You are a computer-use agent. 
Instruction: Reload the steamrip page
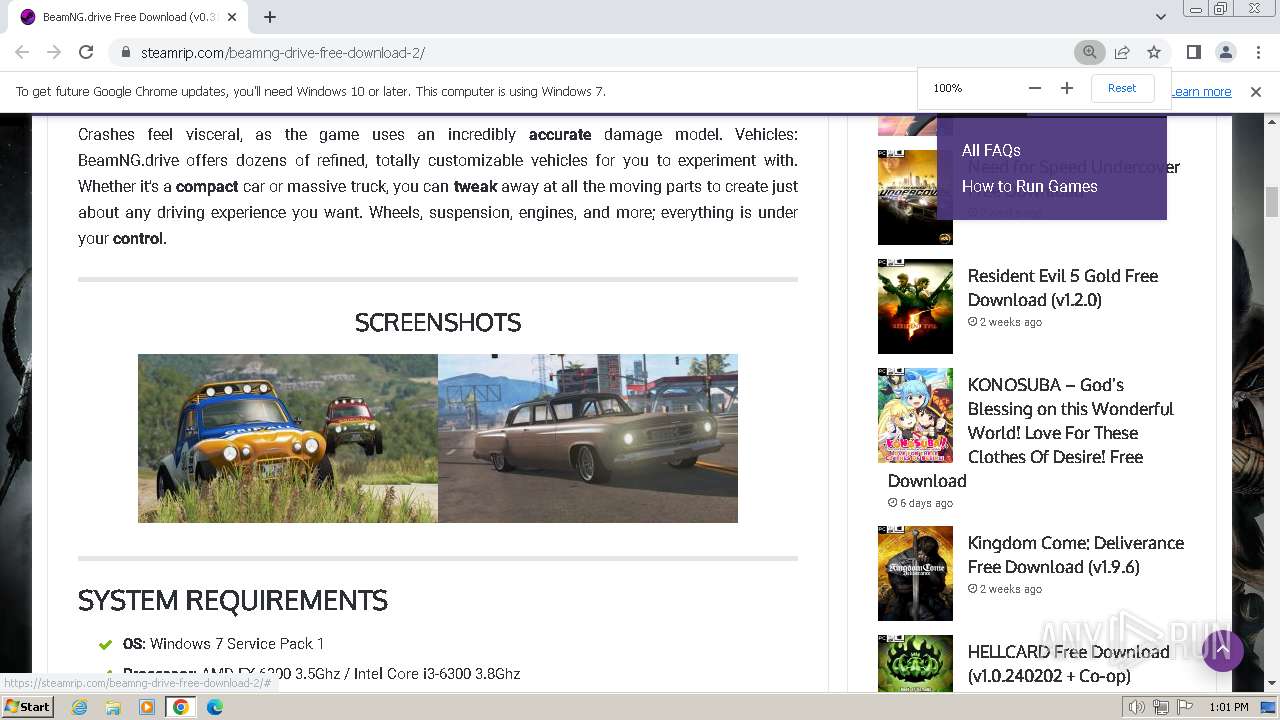pyautogui.click(x=86, y=52)
